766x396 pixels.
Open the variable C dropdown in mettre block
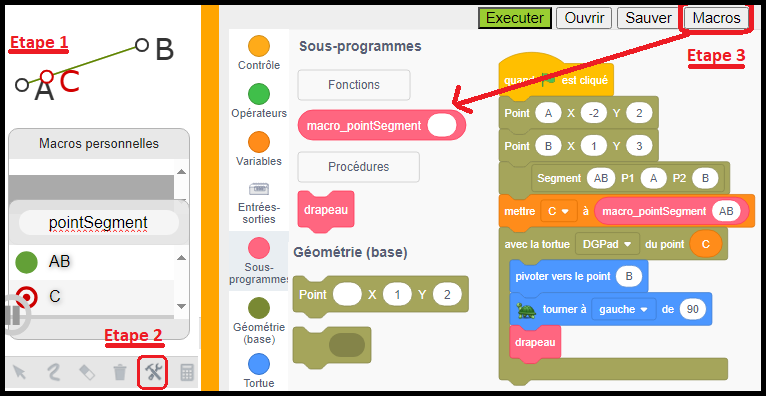click(559, 211)
